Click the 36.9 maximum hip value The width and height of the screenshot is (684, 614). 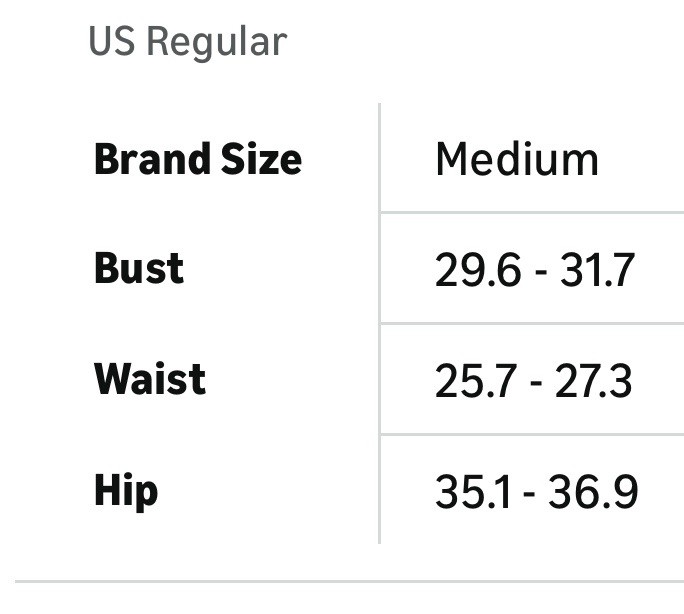coord(593,492)
